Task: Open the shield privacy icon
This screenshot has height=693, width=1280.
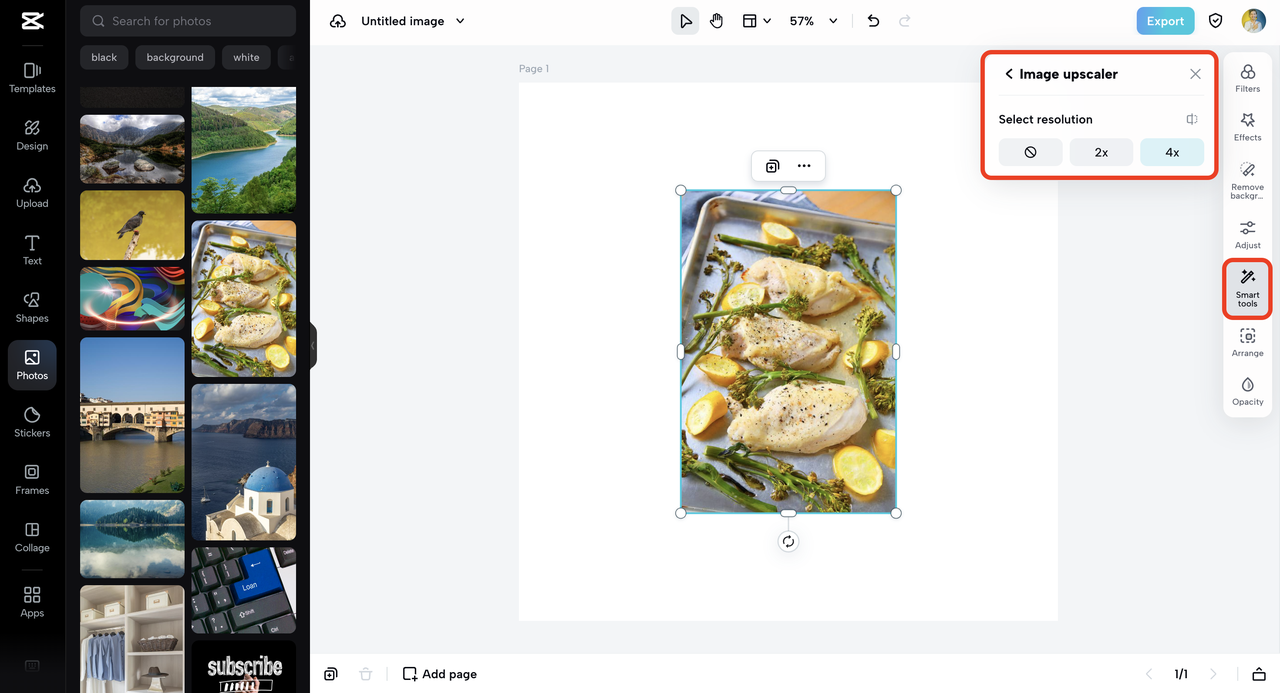Action: tap(1216, 21)
